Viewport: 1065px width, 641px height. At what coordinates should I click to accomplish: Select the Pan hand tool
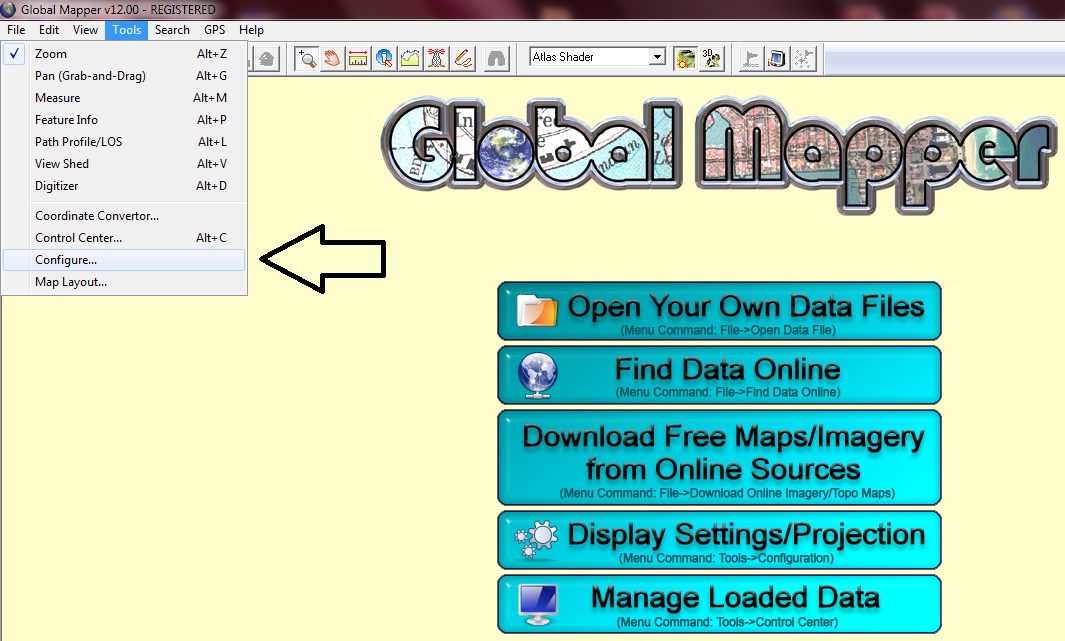tap(332, 58)
